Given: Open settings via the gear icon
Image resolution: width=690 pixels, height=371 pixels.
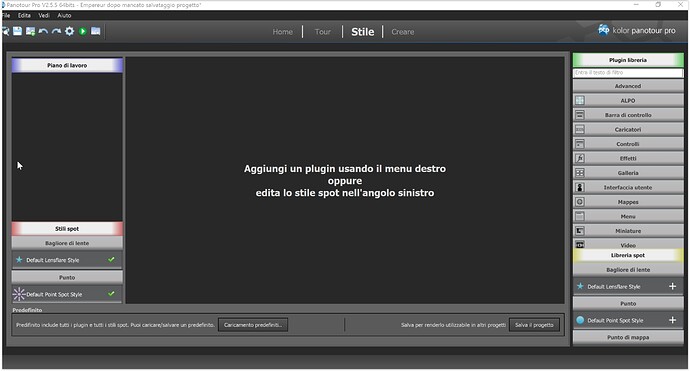Looking at the screenshot, I should coord(70,31).
